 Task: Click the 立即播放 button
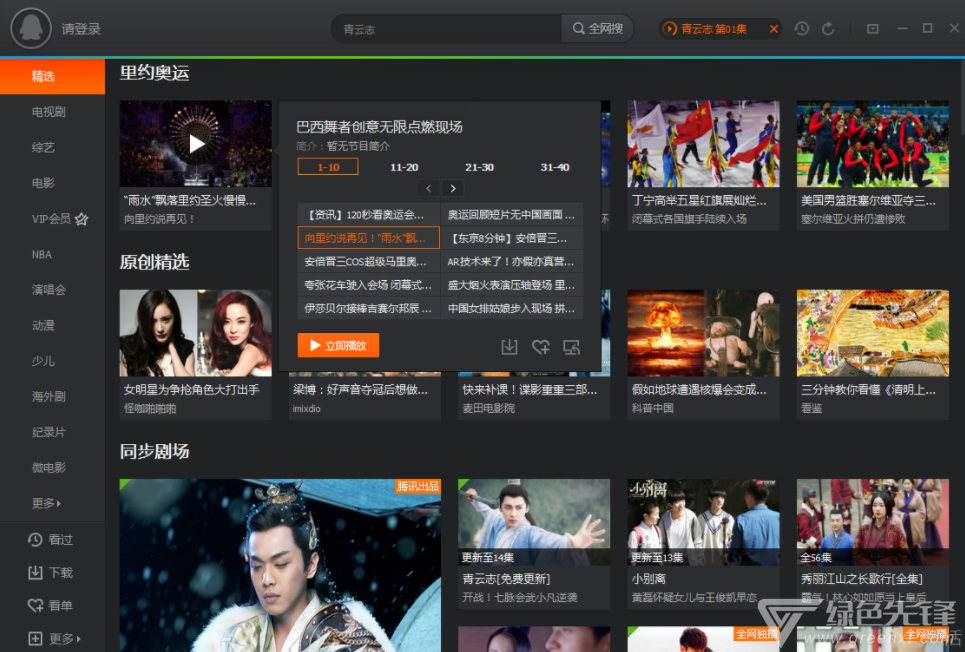coord(338,345)
